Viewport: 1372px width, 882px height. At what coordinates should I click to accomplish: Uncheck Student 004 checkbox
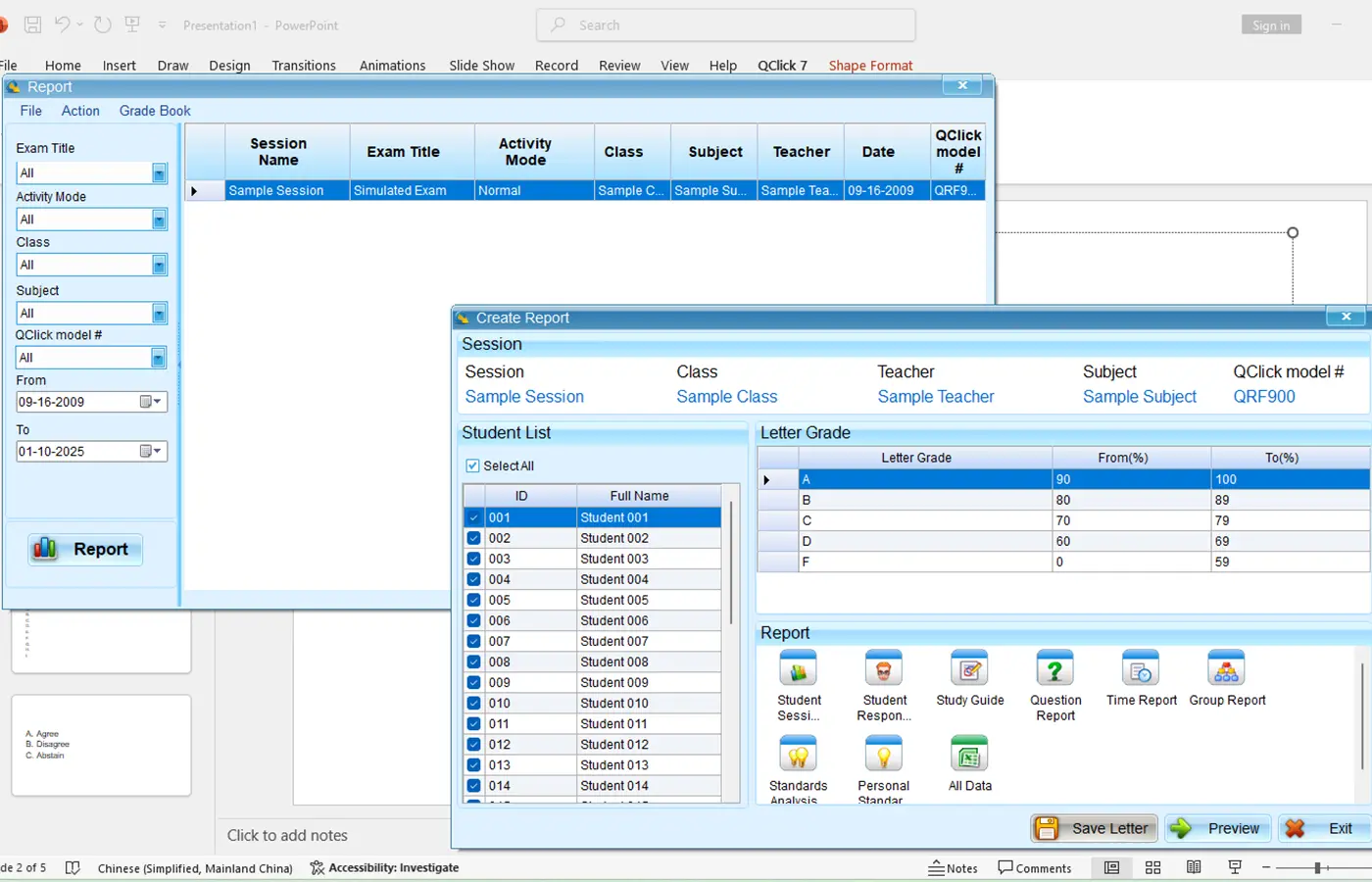(473, 579)
